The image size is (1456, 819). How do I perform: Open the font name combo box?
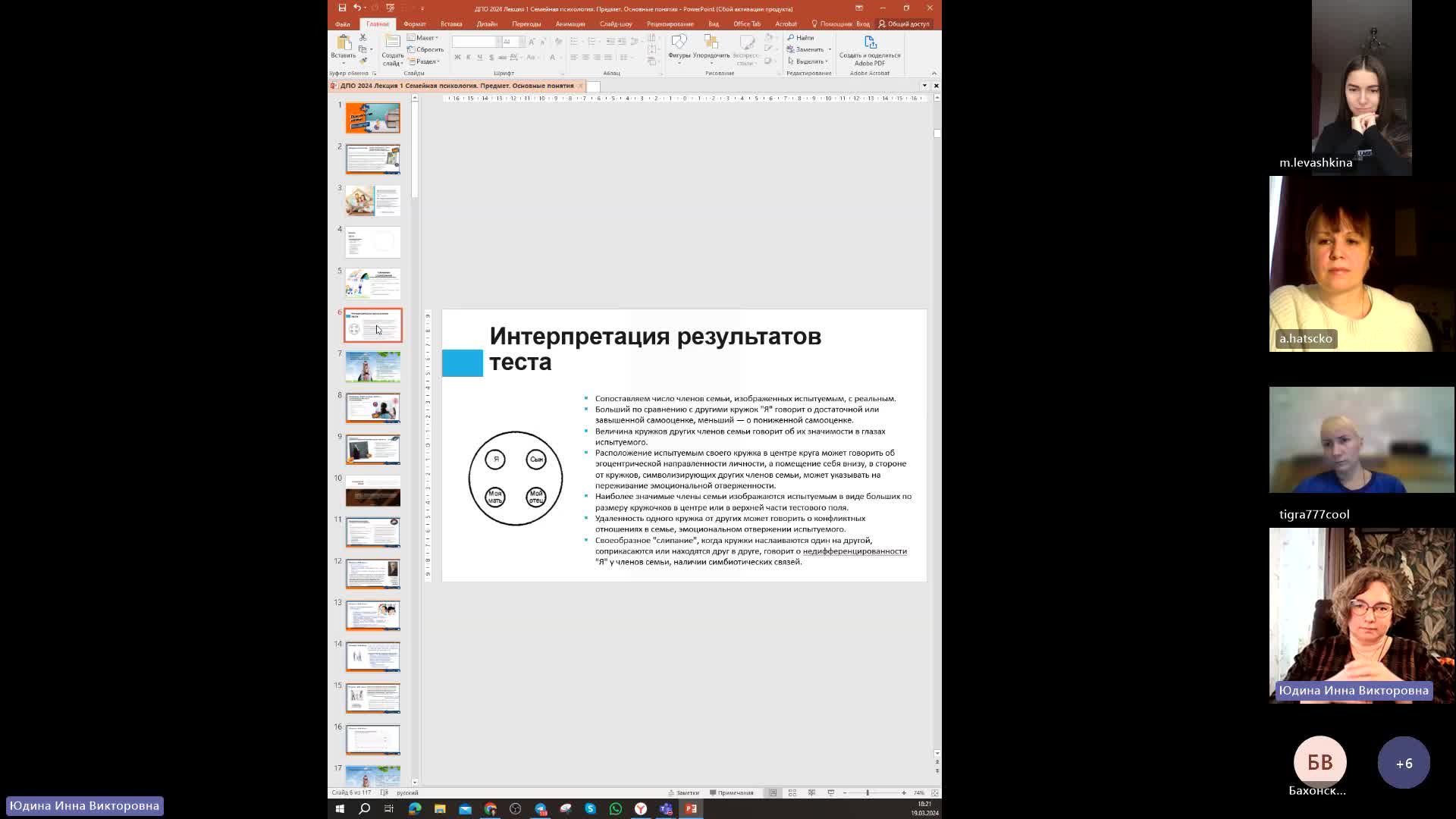click(x=477, y=41)
